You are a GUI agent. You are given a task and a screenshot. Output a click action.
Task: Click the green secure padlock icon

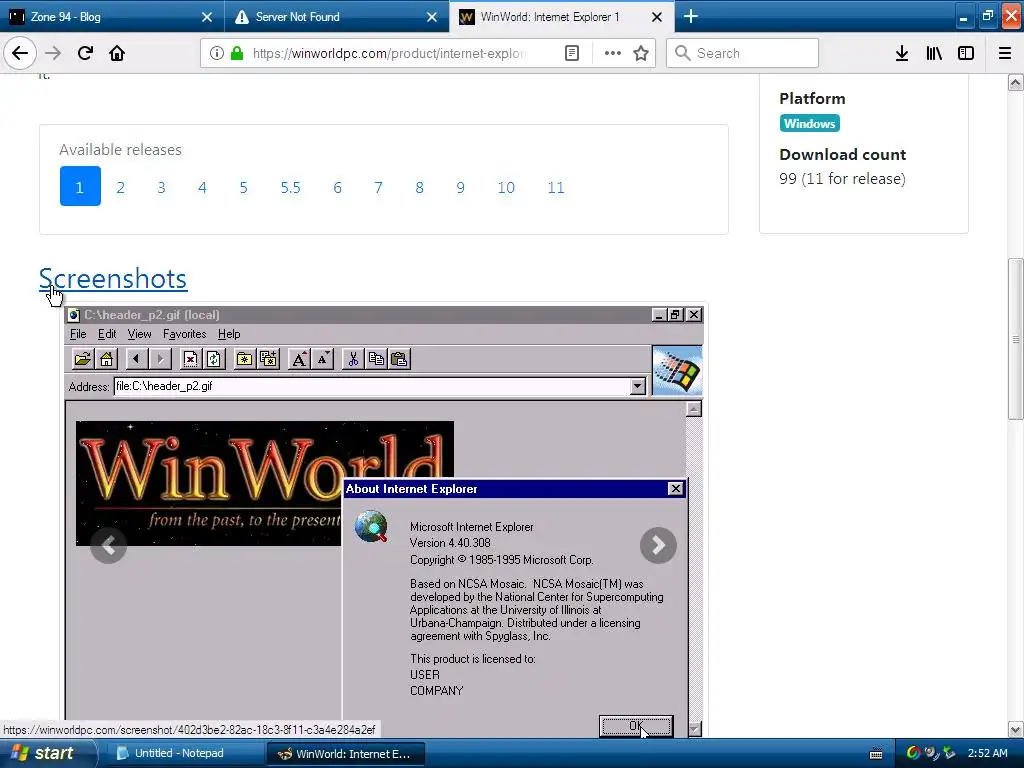coord(236,54)
